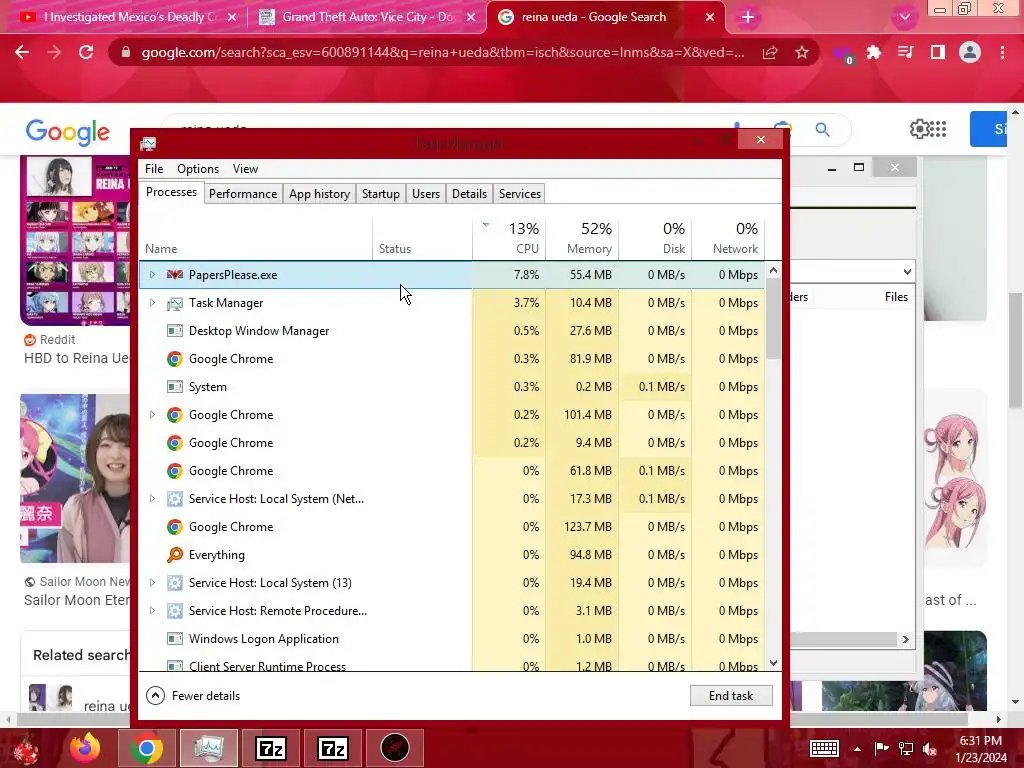This screenshot has width=1024, height=768.
Task: Select the PapersPlease.exe process icon
Action: click(x=174, y=275)
